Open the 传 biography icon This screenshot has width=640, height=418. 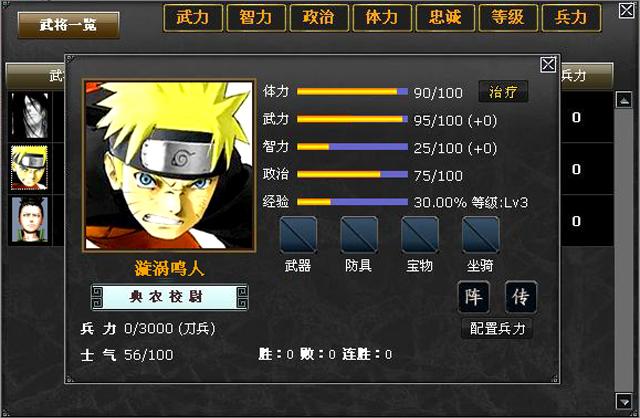[521, 297]
